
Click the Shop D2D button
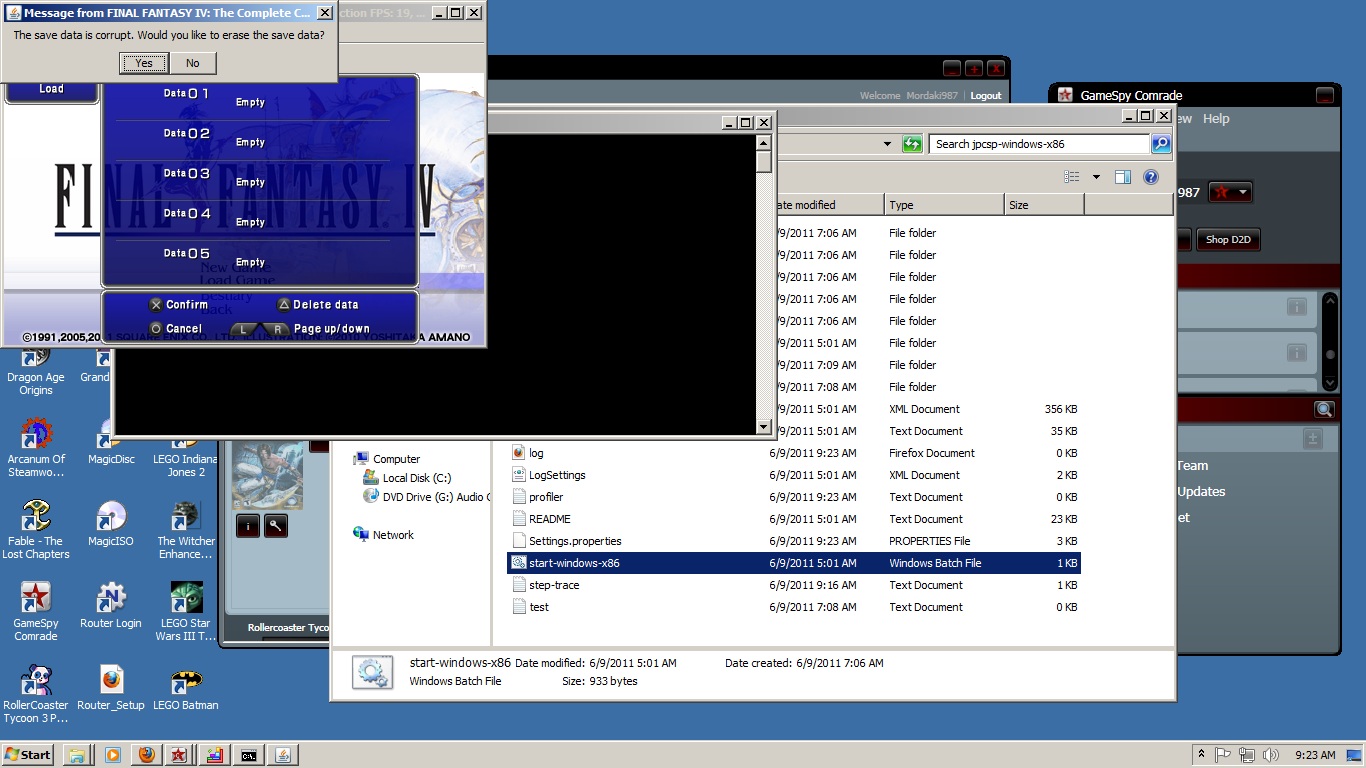tap(1228, 240)
